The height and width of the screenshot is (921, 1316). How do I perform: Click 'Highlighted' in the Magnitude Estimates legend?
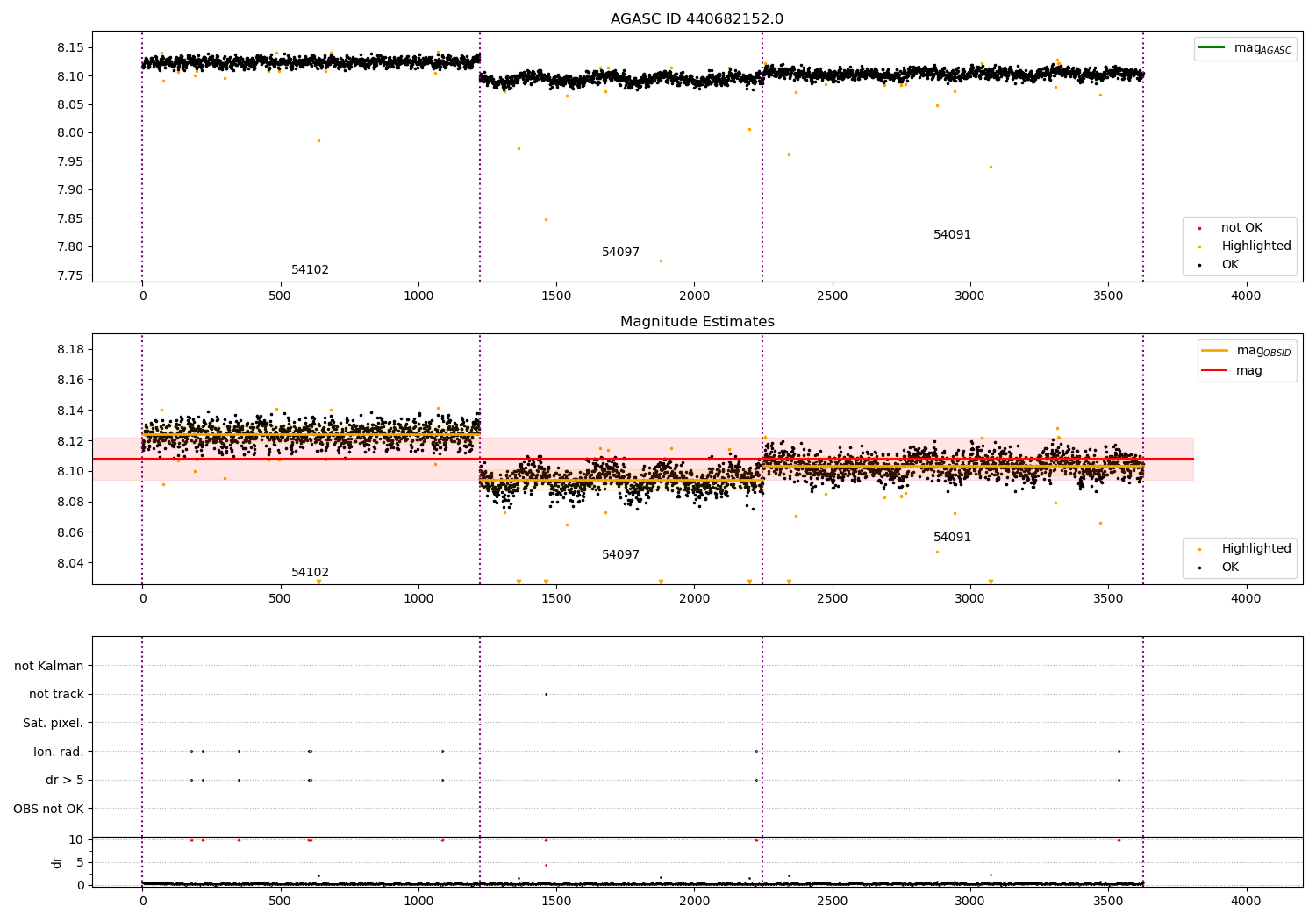(x=1255, y=549)
